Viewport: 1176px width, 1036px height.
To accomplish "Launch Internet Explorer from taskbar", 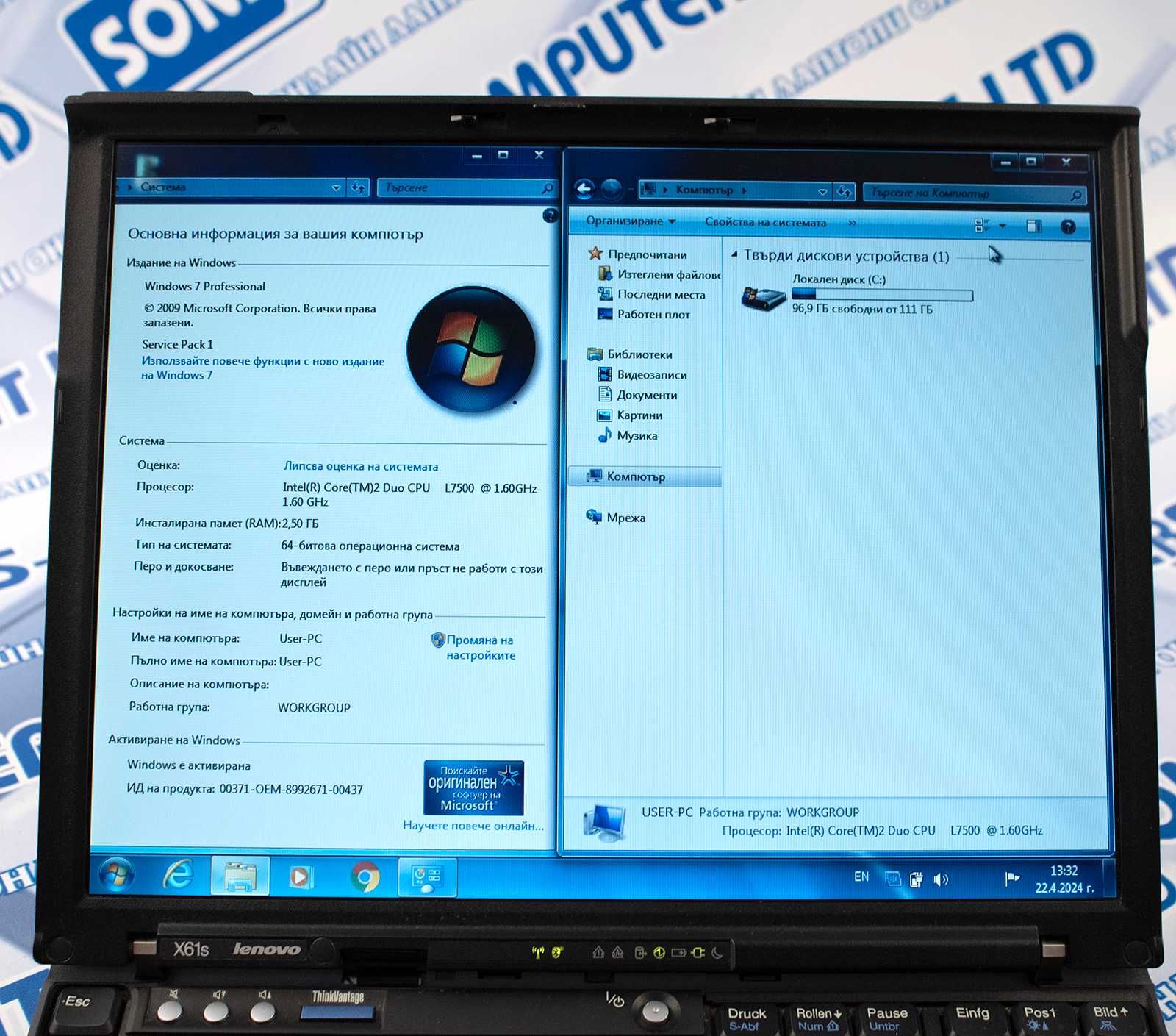I will click(x=178, y=875).
